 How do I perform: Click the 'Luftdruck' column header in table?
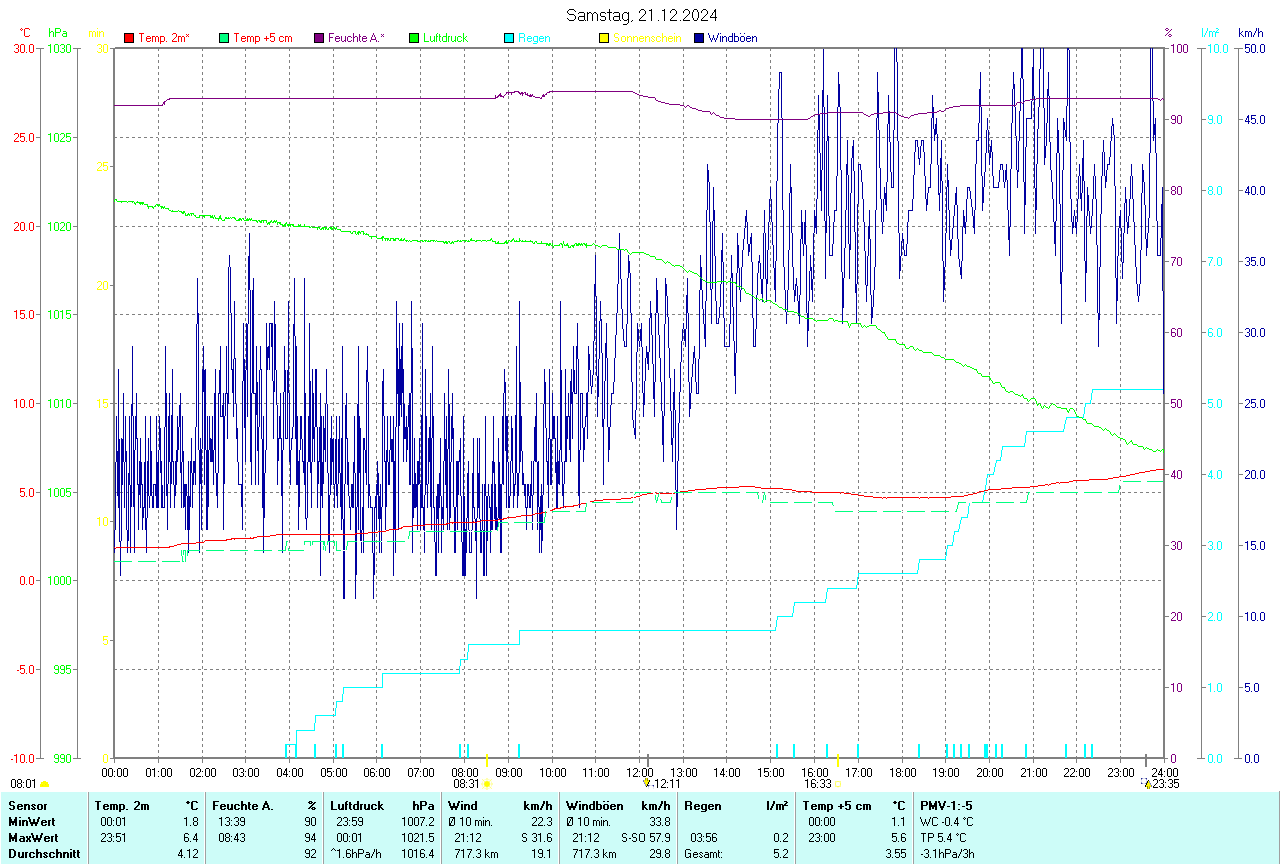coord(357,806)
